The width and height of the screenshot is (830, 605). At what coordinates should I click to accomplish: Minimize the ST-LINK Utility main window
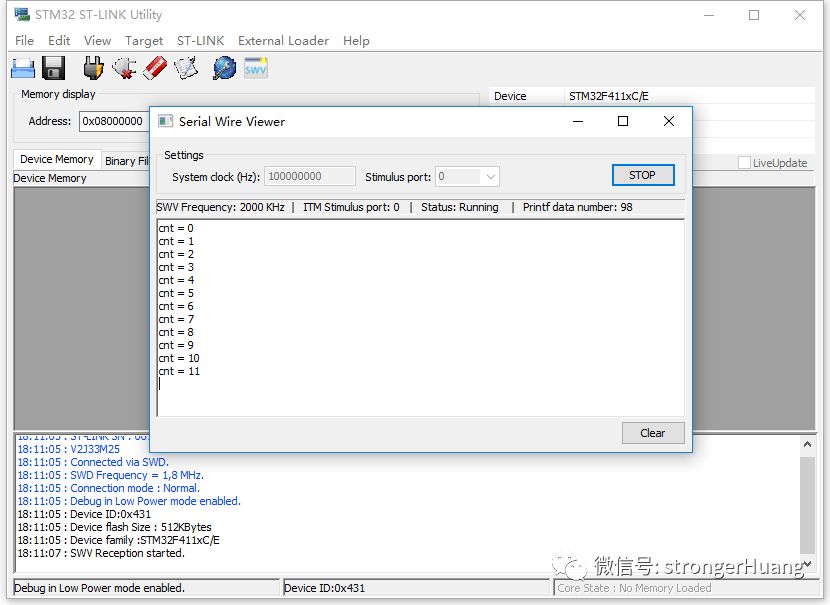[709, 15]
